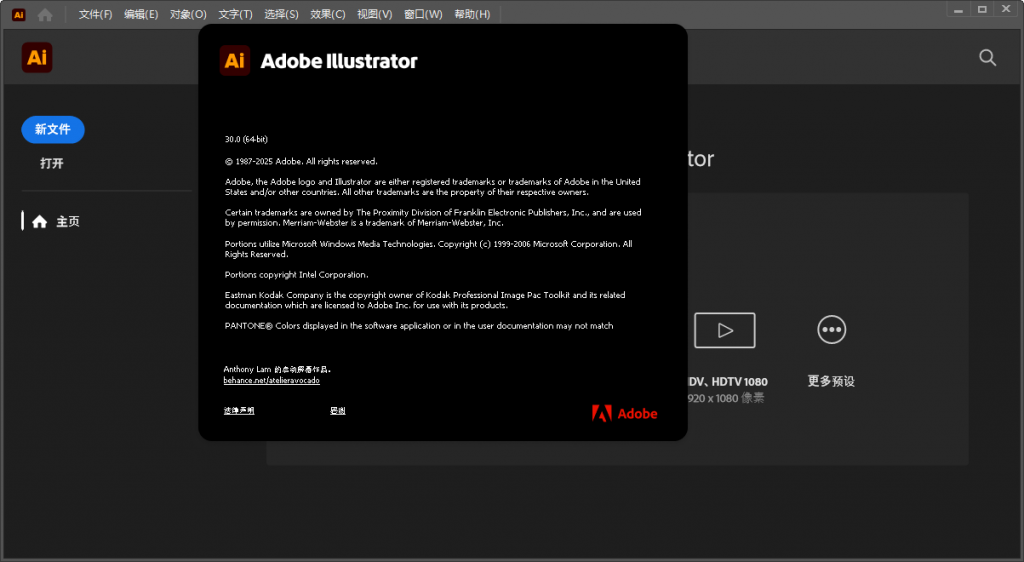This screenshot has width=1024, height=562.
Task: Click the 打开 button in the sidebar
Action: [52, 163]
